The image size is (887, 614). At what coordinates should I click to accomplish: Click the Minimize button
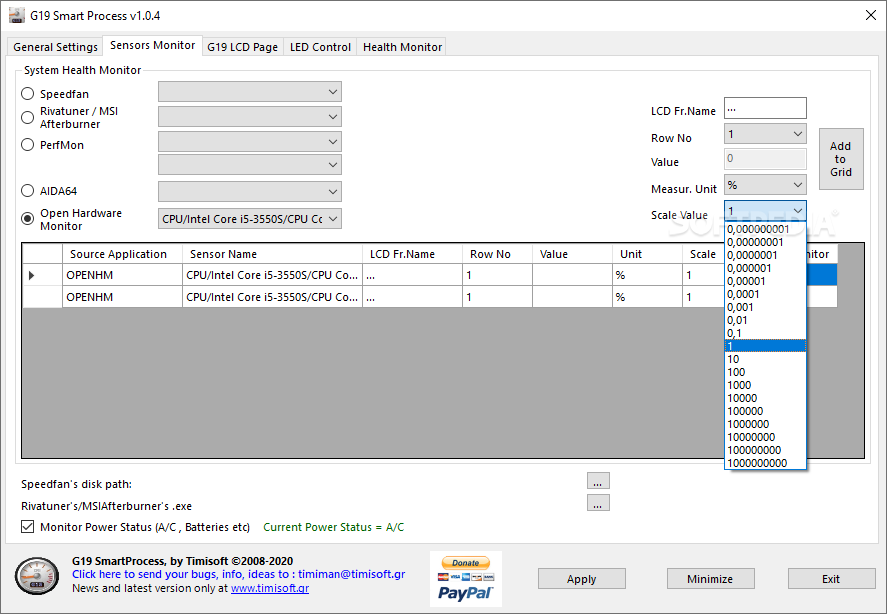710,579
